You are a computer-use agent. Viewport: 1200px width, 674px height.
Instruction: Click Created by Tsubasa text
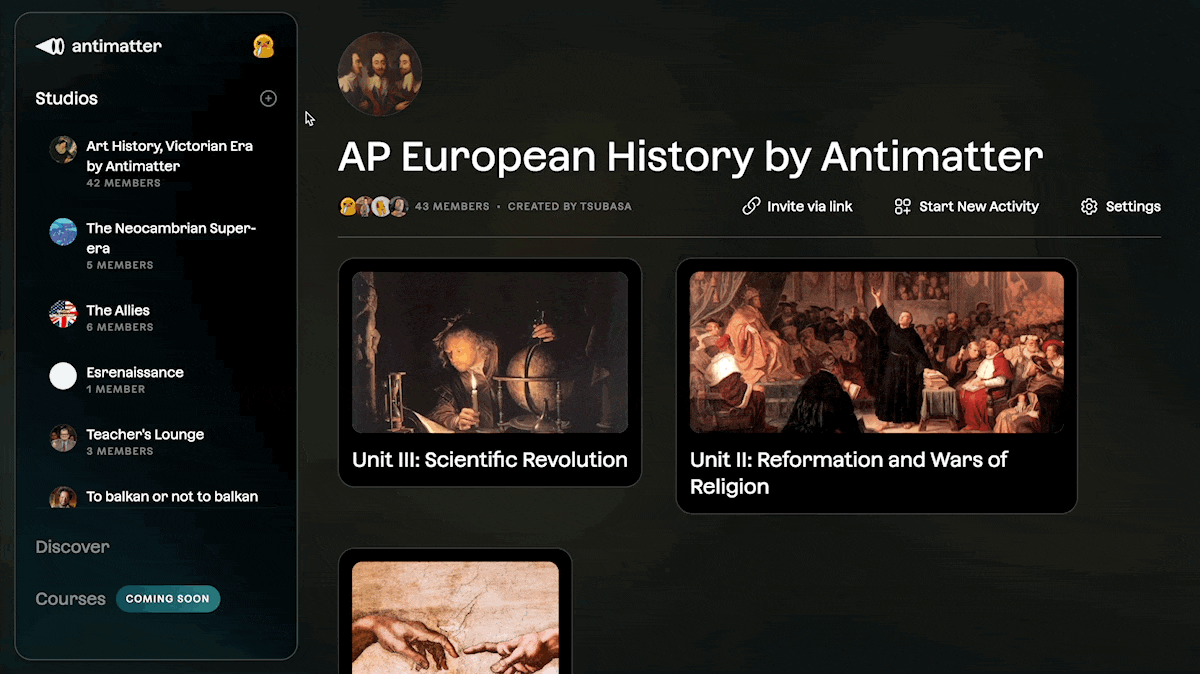pos(570,207)
